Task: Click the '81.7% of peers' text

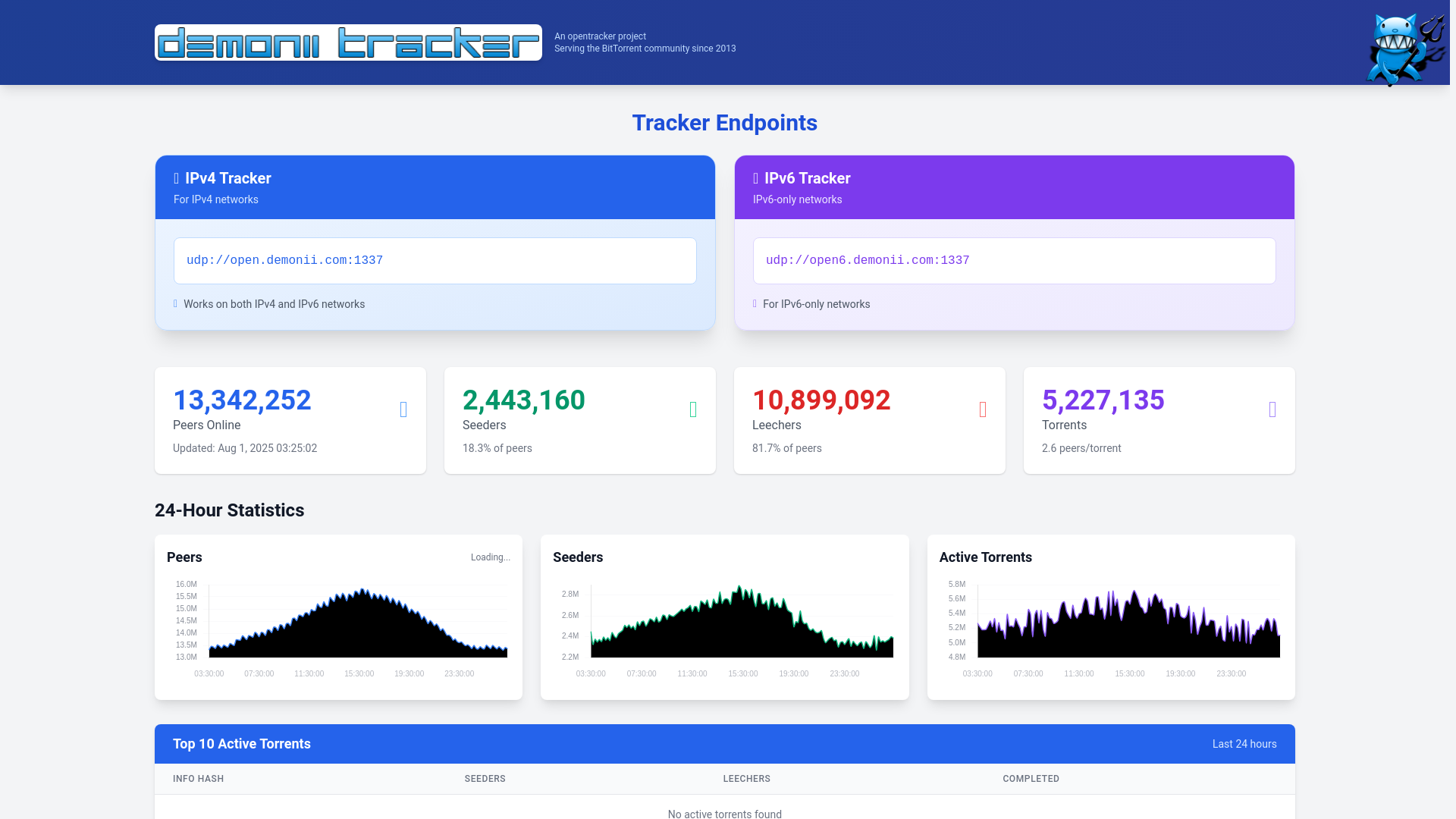Action: pos(787,448)
